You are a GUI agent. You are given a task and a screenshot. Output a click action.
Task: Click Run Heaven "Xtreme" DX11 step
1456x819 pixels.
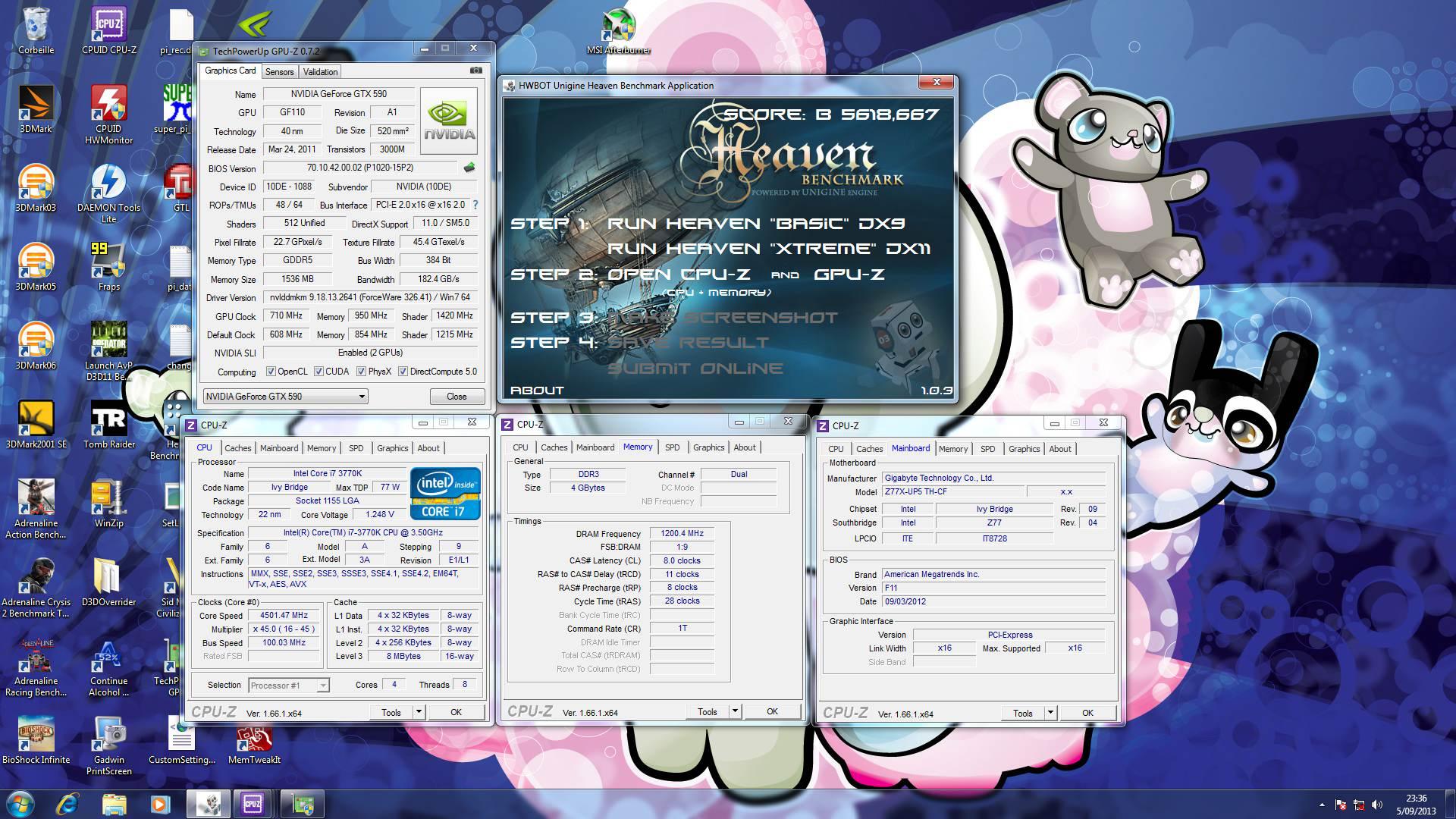click(768, 249)
